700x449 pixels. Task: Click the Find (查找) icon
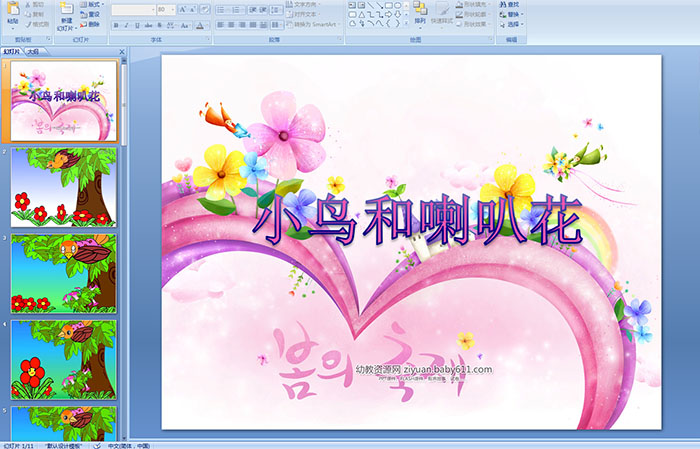pyautogui.click(x=512, y=4)
